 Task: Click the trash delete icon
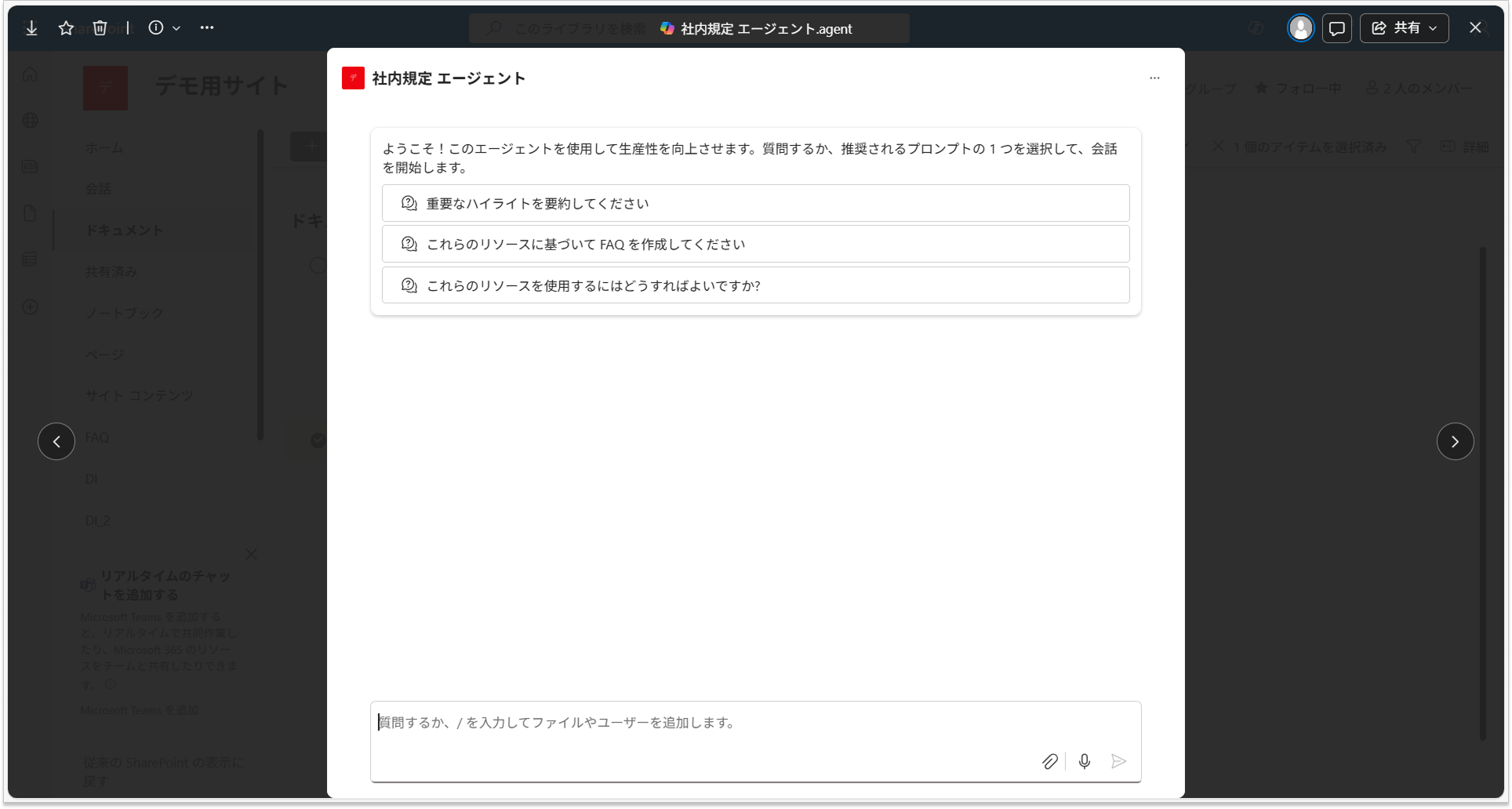(100, 28)
